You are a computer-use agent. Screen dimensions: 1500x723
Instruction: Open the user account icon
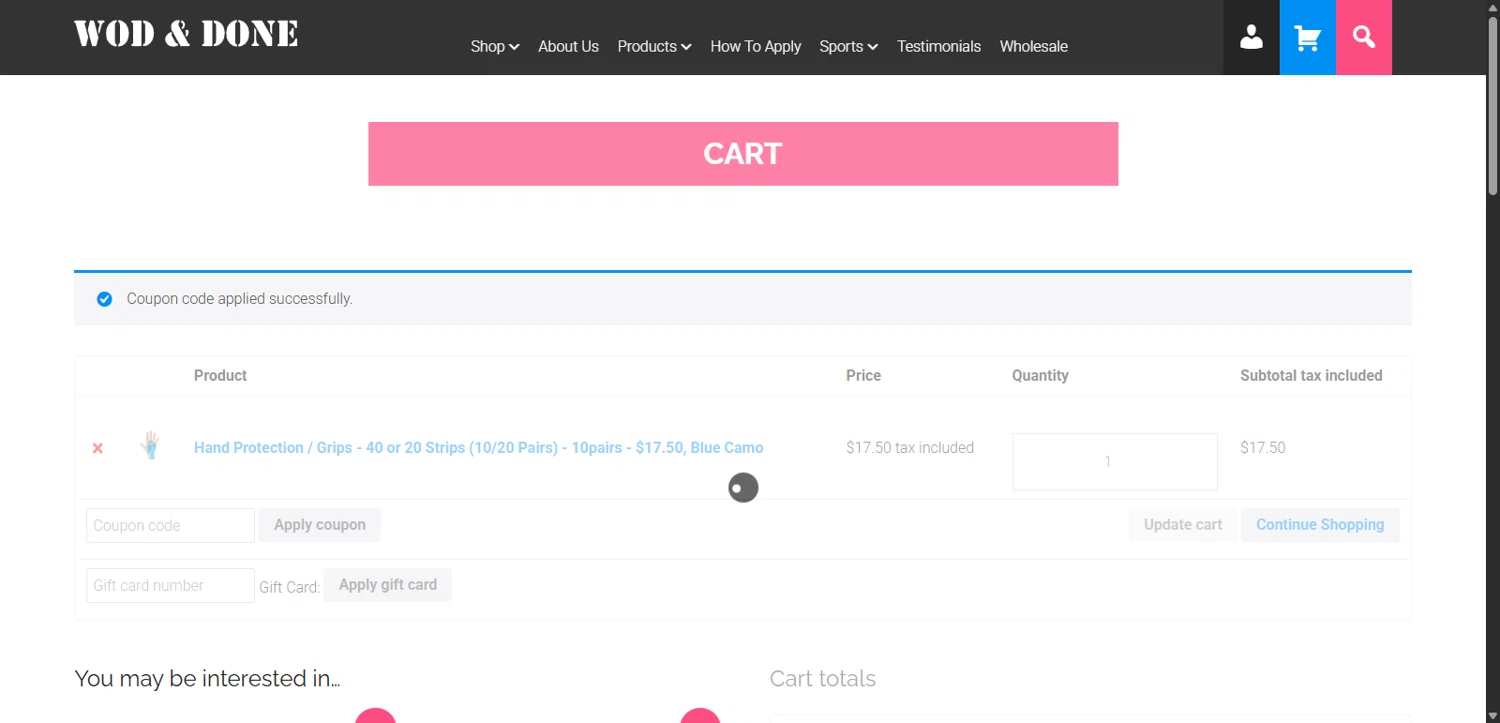pos(1251,37)
